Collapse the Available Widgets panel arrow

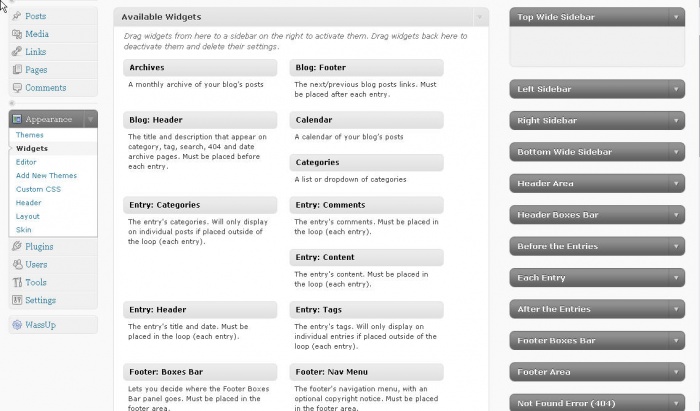click(x=480, y=17)
